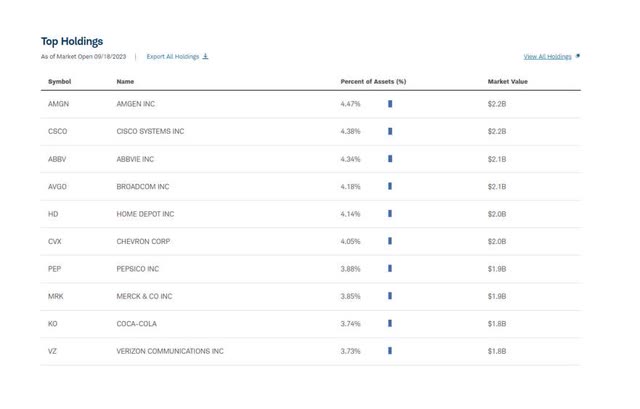Click the market value in the AMGN row
Screen dimensions: 640x409
pyautogui.click(x=497, y=104)
